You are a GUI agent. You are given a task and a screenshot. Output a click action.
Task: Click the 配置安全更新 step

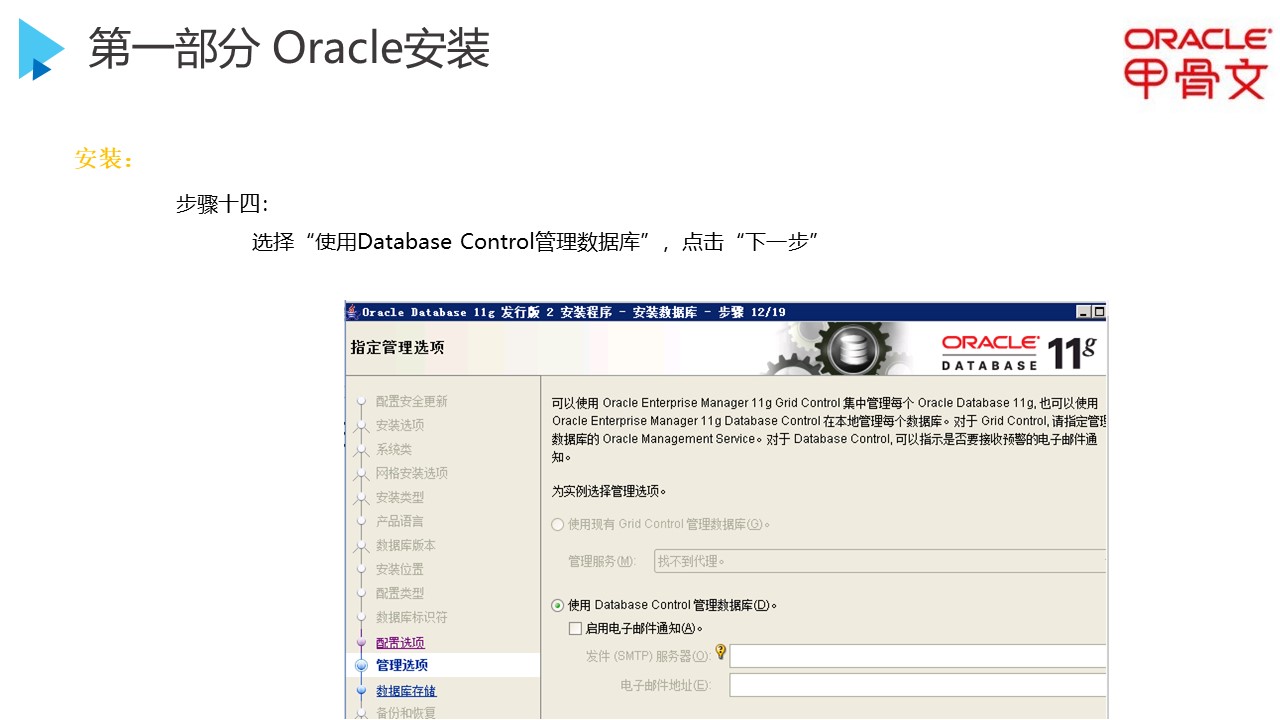point(412,401)
